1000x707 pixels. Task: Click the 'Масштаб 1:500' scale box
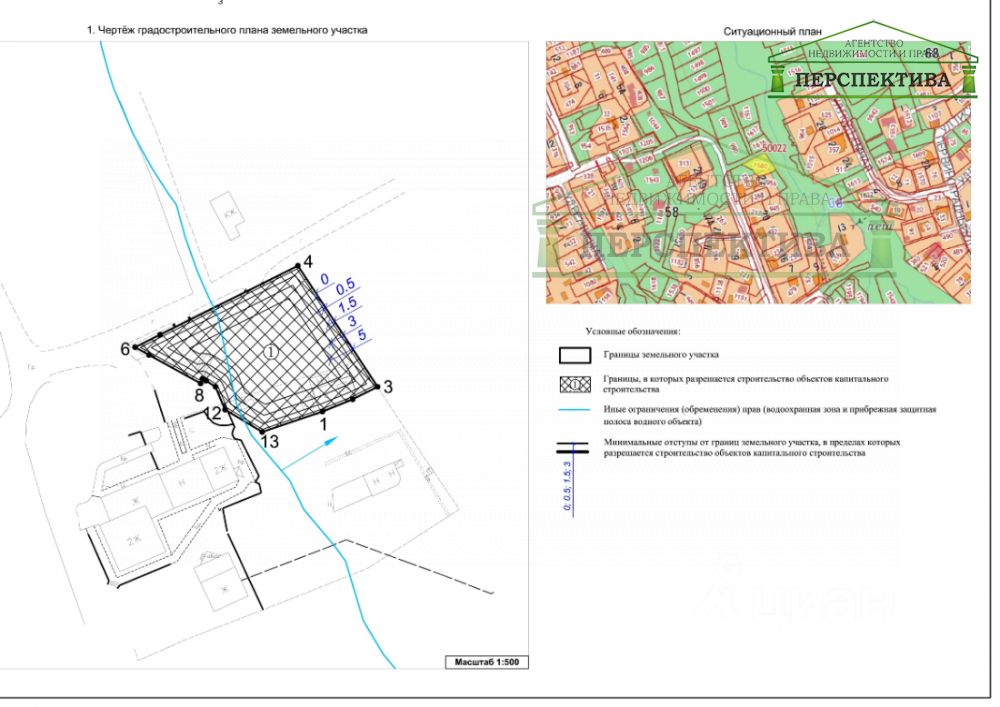487,662
